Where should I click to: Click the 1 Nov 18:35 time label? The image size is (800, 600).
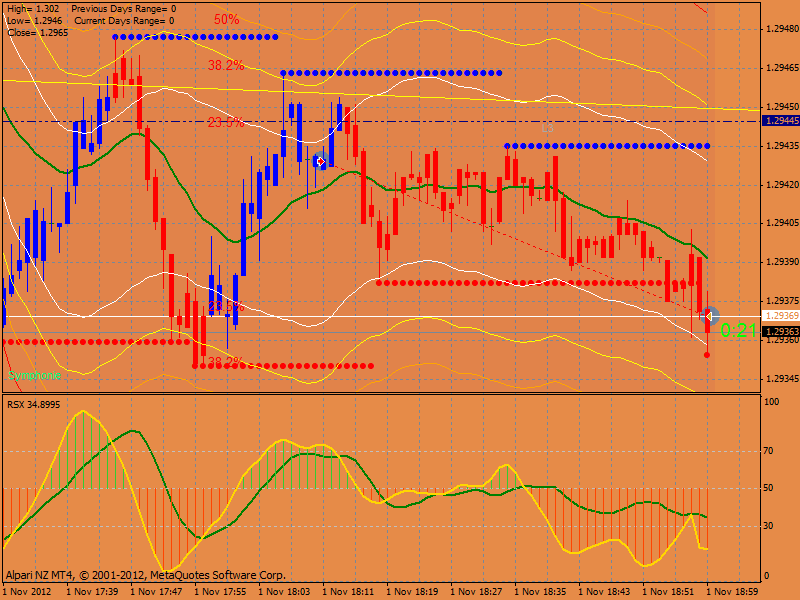pyautogui.click(x=540, y=592)
